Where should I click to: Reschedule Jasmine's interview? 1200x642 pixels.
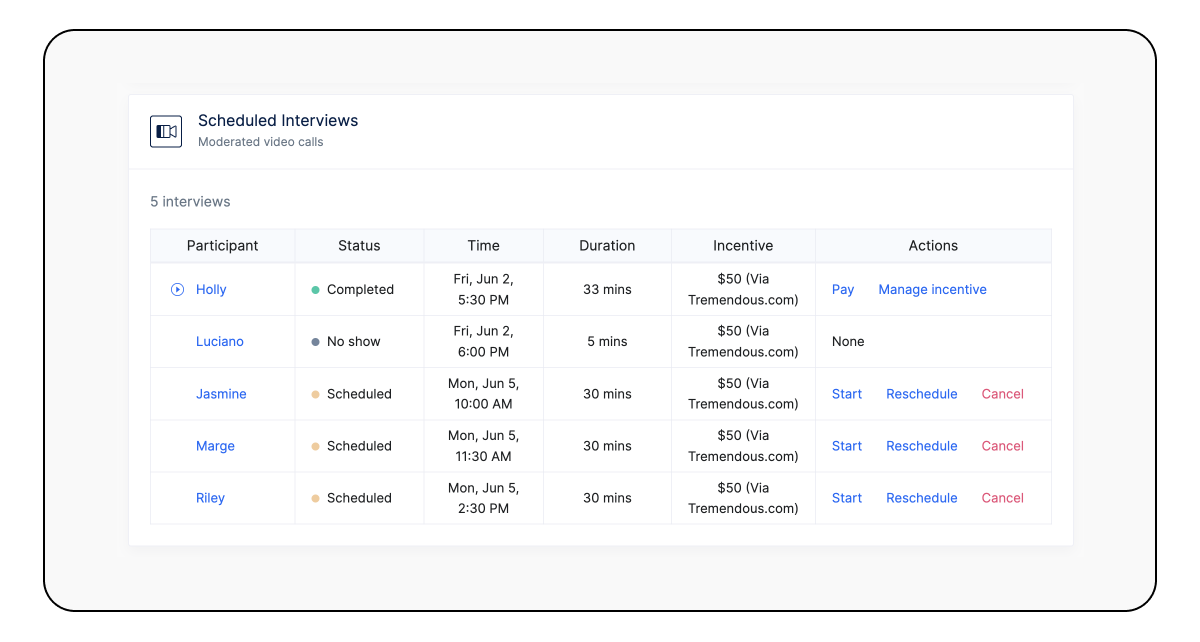[922, 394]
